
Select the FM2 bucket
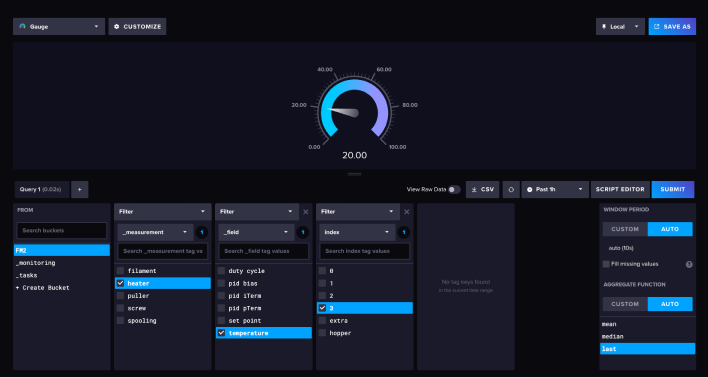62,250
